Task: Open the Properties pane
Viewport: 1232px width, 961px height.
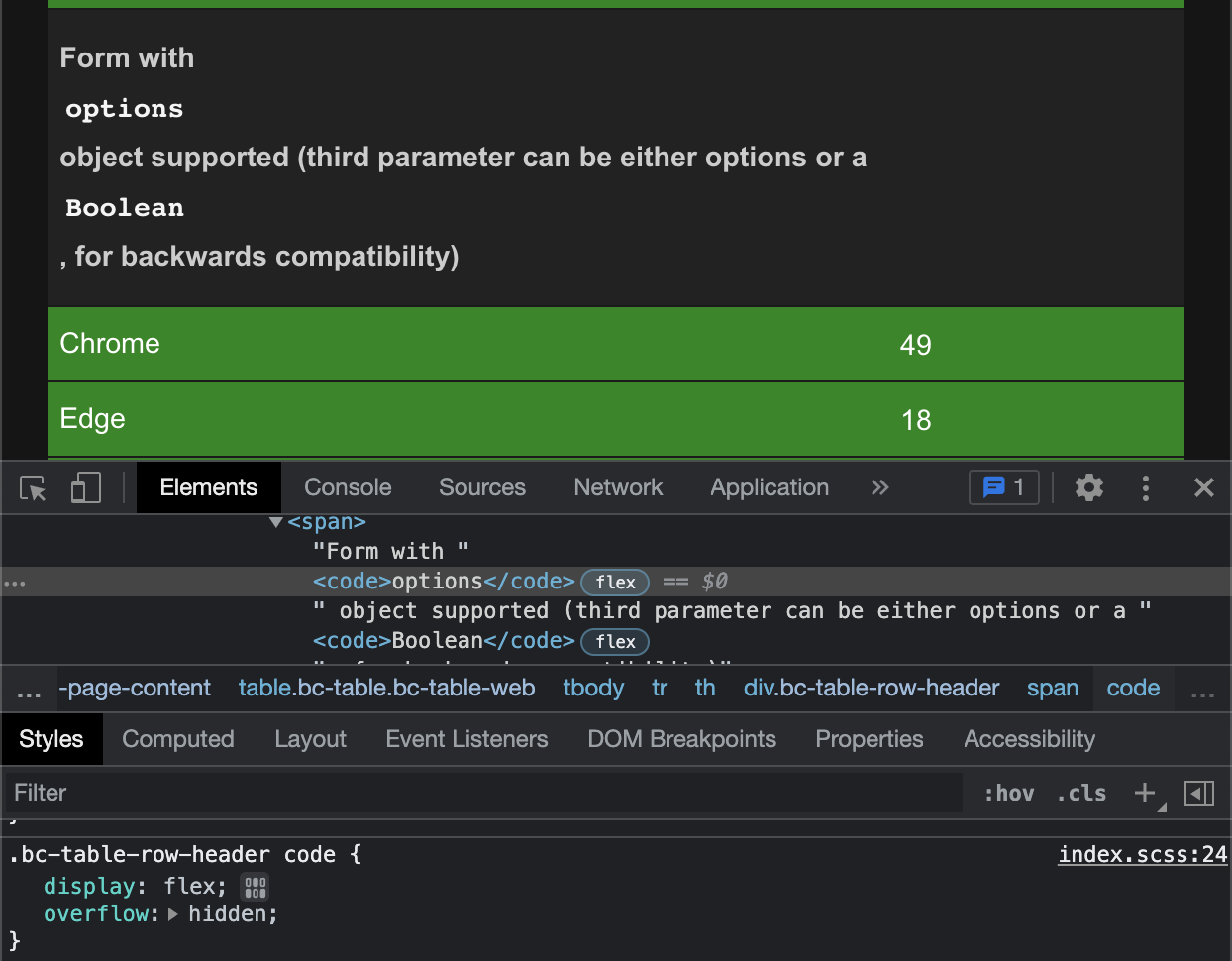Action: pyautogui.click(x=870, y=739)
